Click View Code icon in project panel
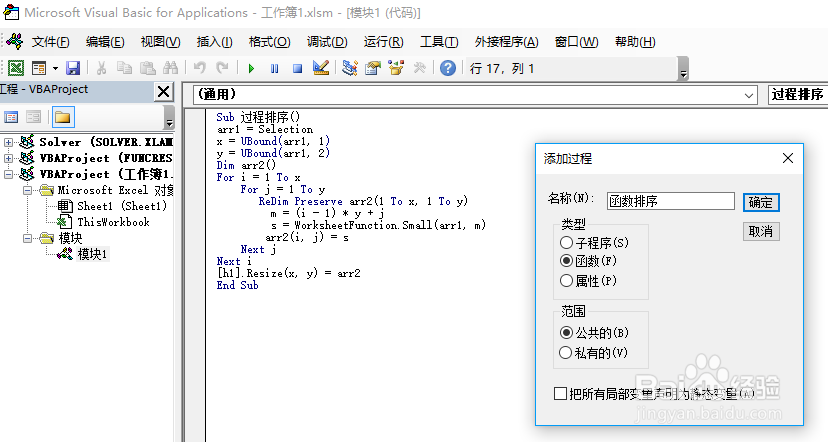 click(11, 117)
